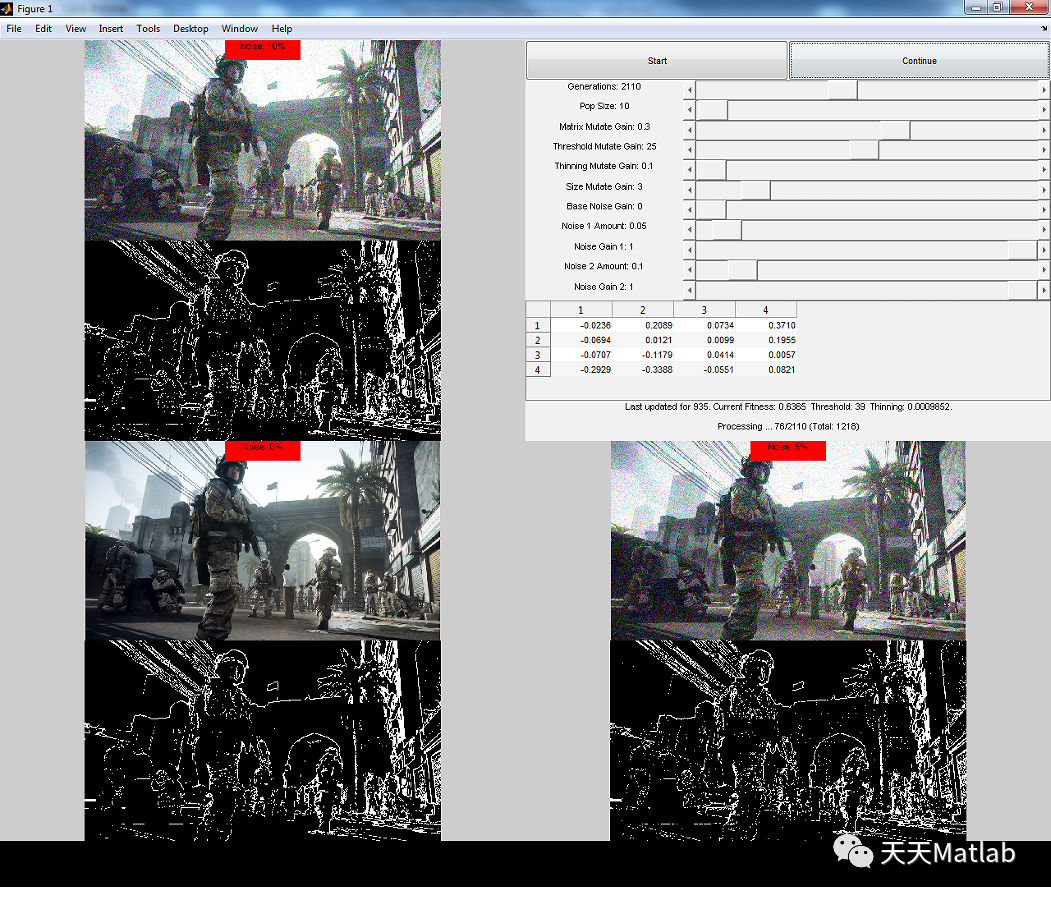Click the dock arrow in menu bar
Viewport: 1051px width, 900px height.
(x=1044, y=28)
